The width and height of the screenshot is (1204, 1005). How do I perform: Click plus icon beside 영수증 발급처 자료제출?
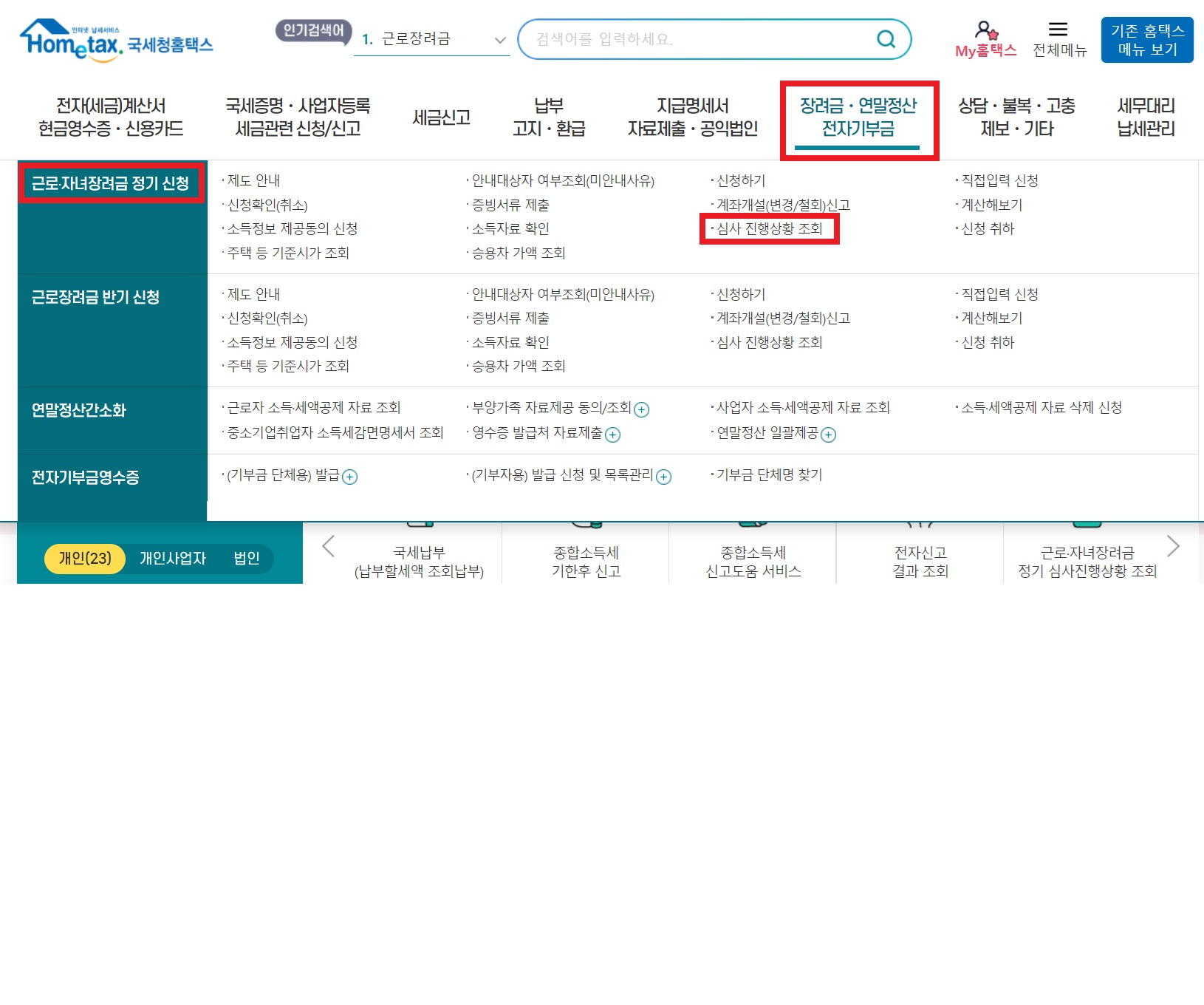pos(612,435)
